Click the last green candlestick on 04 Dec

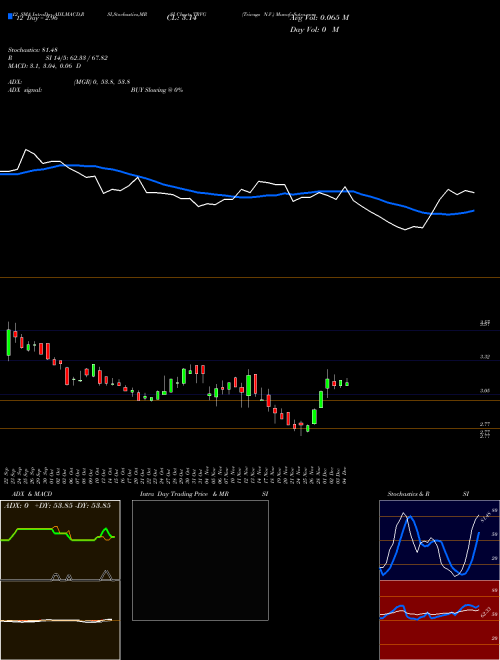347,383
